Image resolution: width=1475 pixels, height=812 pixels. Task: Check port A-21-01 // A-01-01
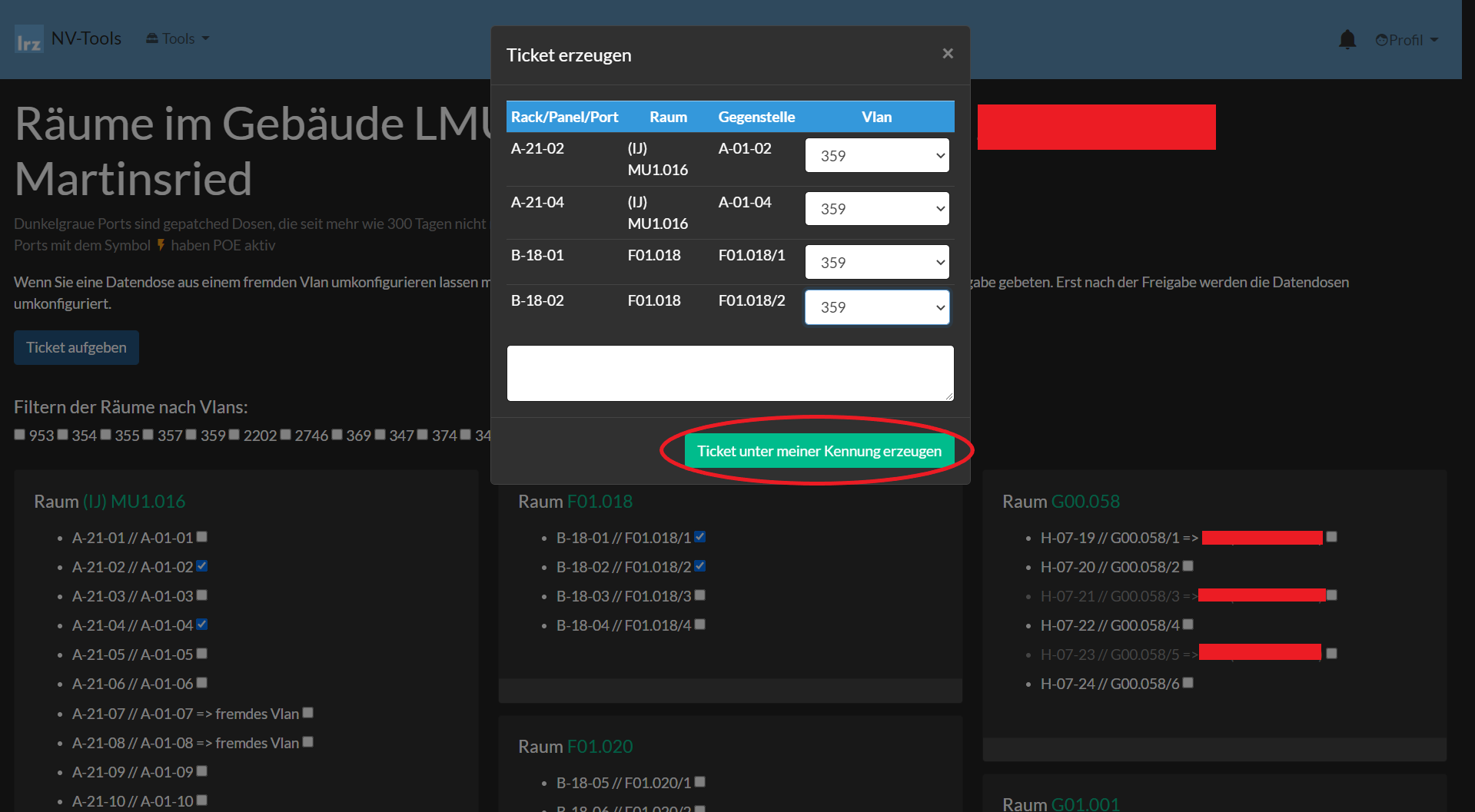[202, 537]
